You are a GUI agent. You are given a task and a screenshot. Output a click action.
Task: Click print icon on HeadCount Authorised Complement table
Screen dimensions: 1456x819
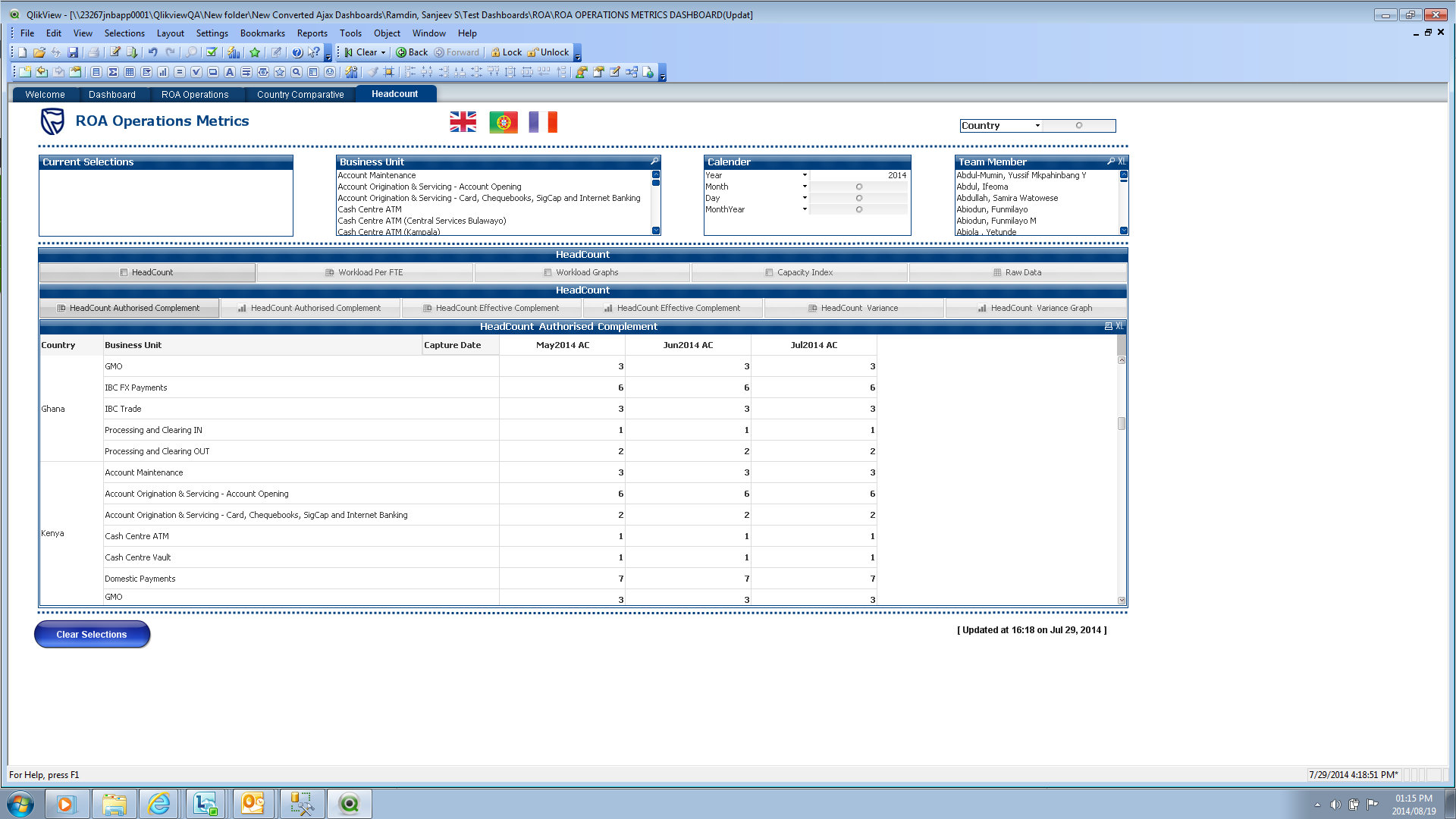point(1108,326)
